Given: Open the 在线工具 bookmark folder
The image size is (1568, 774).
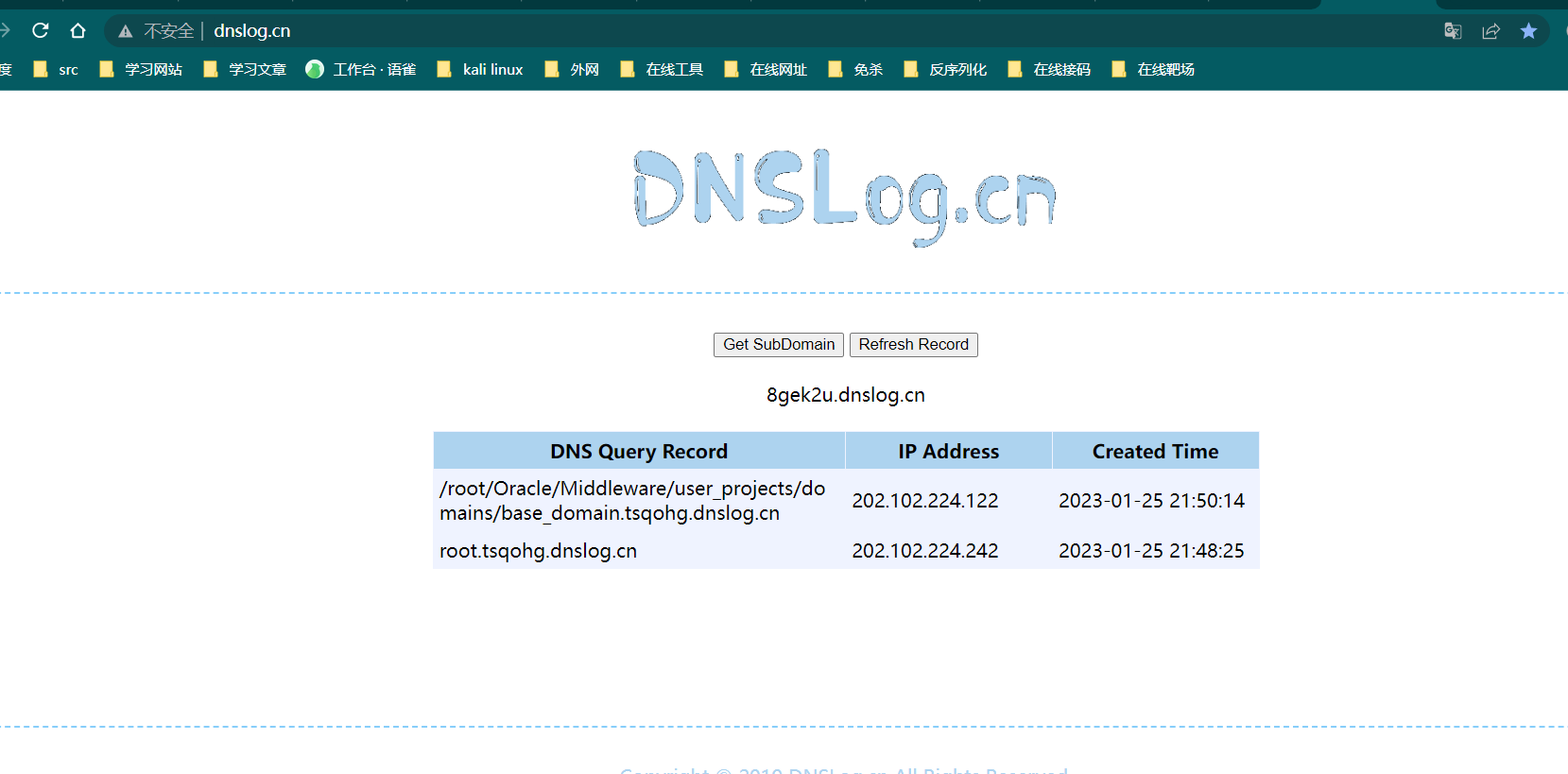Looking at the screenshot, I should [662, 69].
